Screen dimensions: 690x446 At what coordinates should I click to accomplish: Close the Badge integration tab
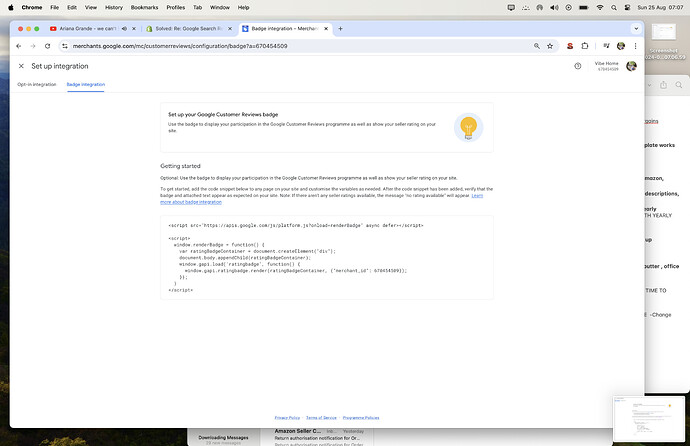click(326, 29)
